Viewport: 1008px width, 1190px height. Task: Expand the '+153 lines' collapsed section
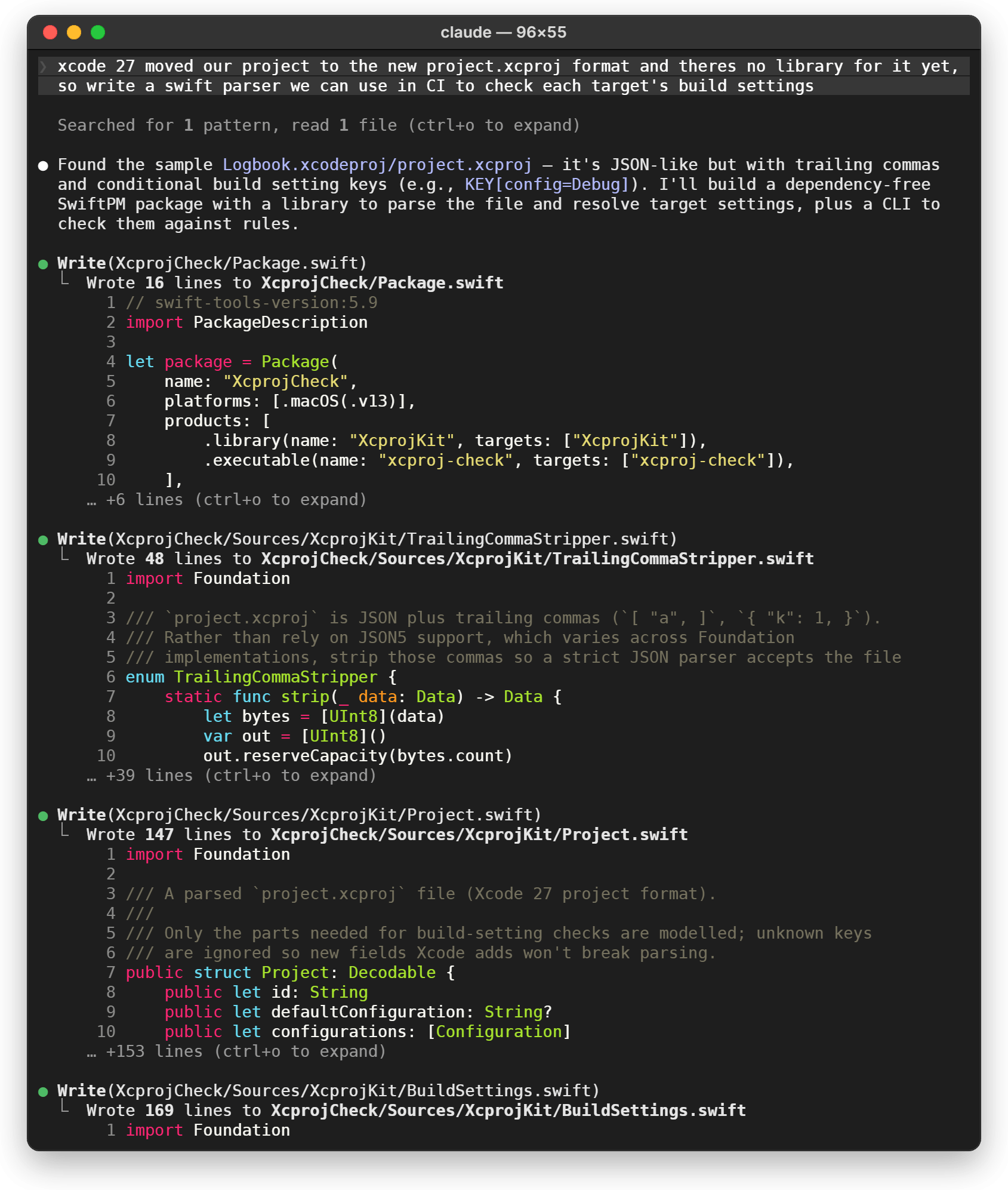[x=236, y=1051]
